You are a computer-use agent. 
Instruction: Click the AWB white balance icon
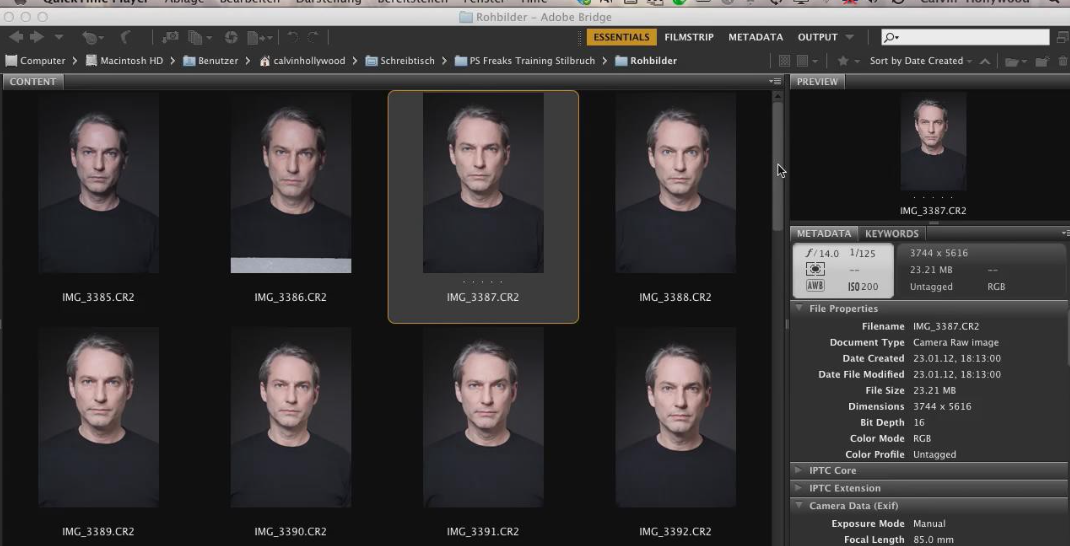tap(815, 286)
